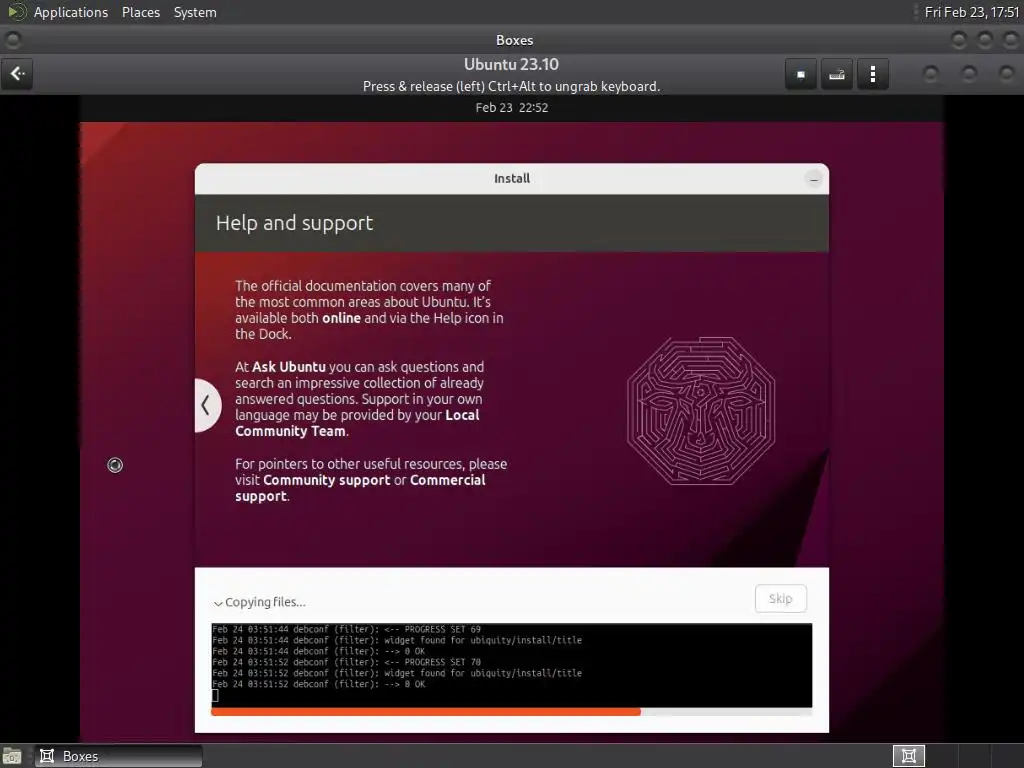Open the three-dot options menu in Boxes
This screenshot has height=768, width=1024.
(872, 74)
